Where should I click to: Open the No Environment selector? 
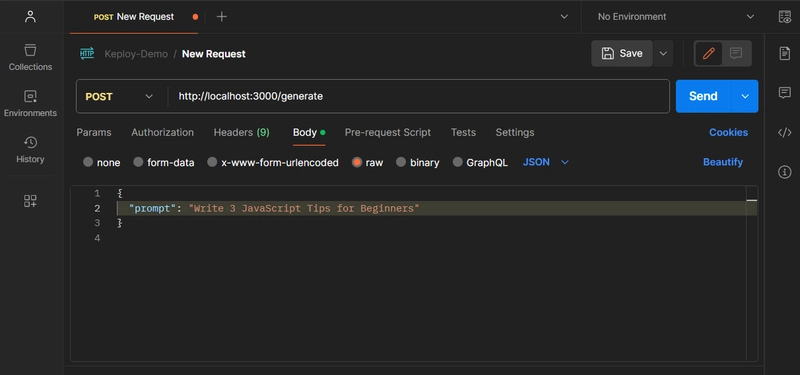(676, 17)
